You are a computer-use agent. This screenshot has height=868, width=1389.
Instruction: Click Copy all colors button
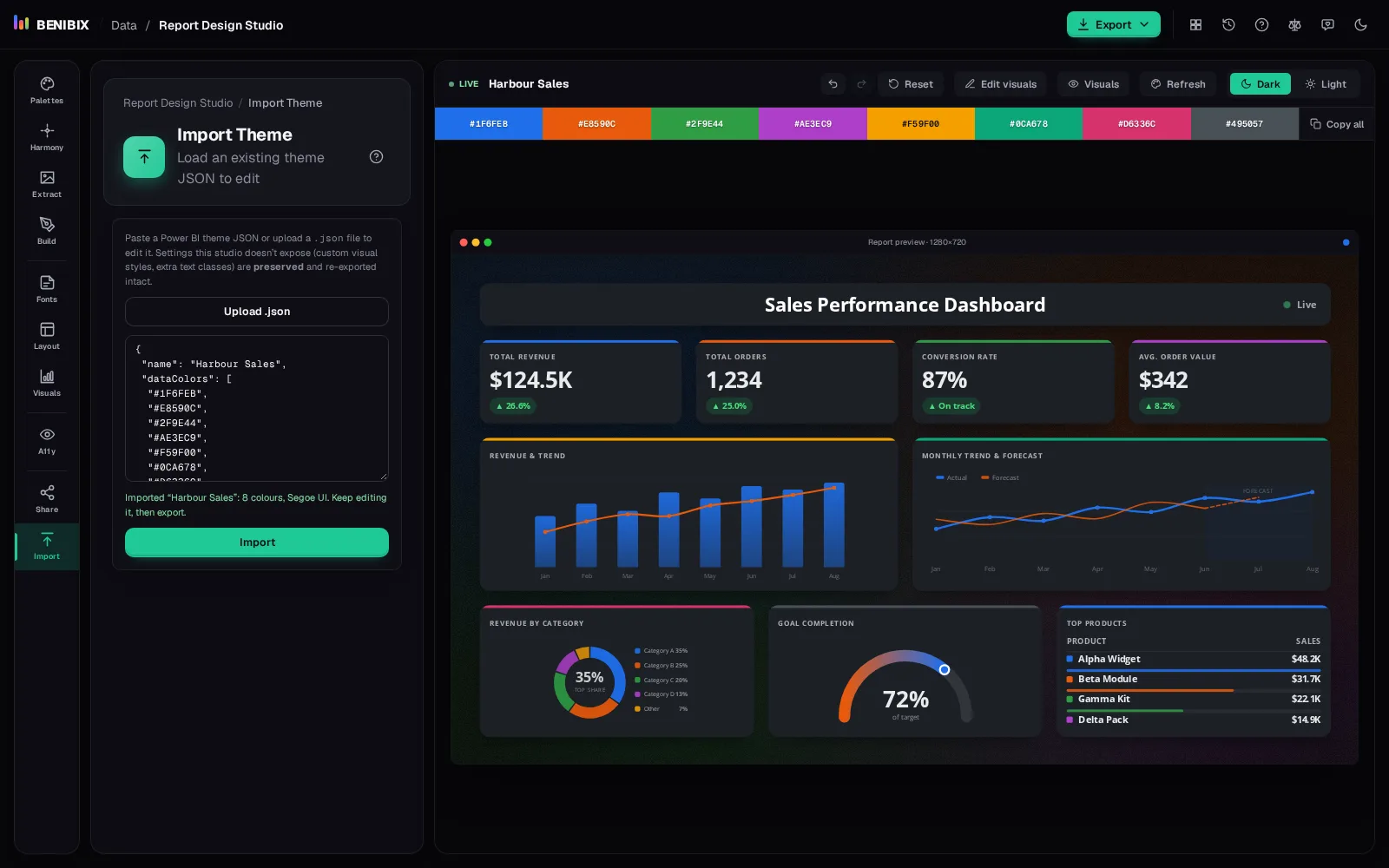1337,124
